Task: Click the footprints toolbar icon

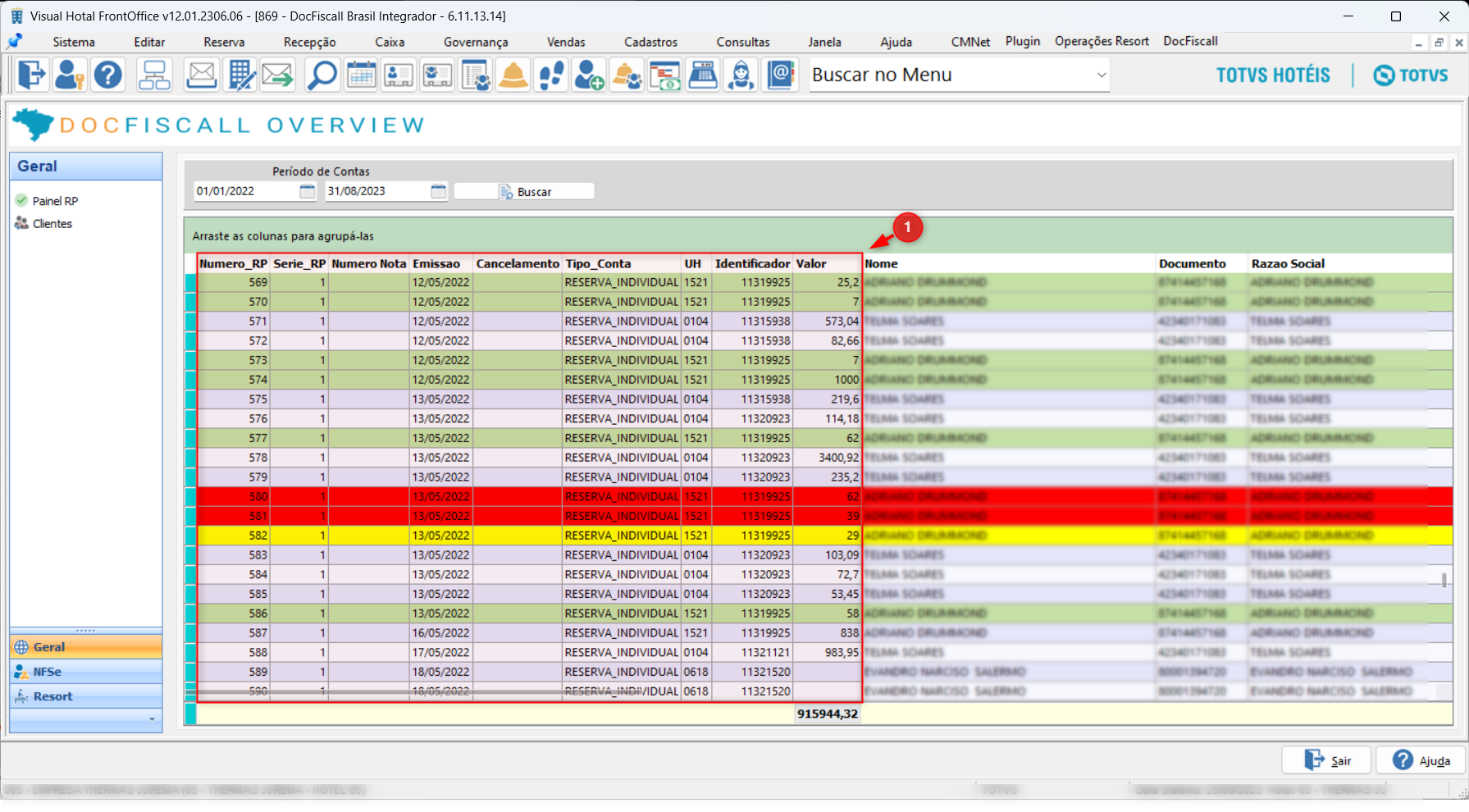Action: pyautogui.click(x=551, y=75)
